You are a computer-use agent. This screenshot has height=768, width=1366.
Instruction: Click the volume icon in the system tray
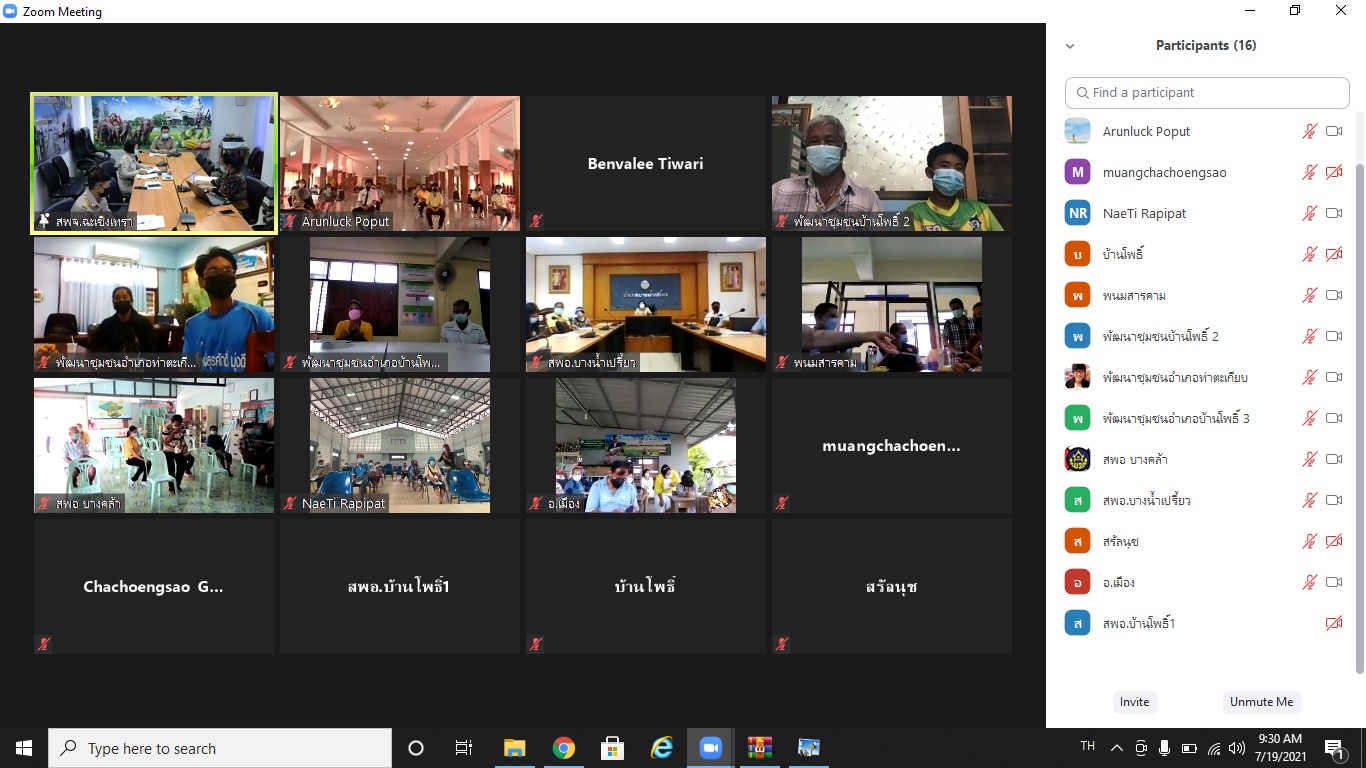pos(1235,747)
